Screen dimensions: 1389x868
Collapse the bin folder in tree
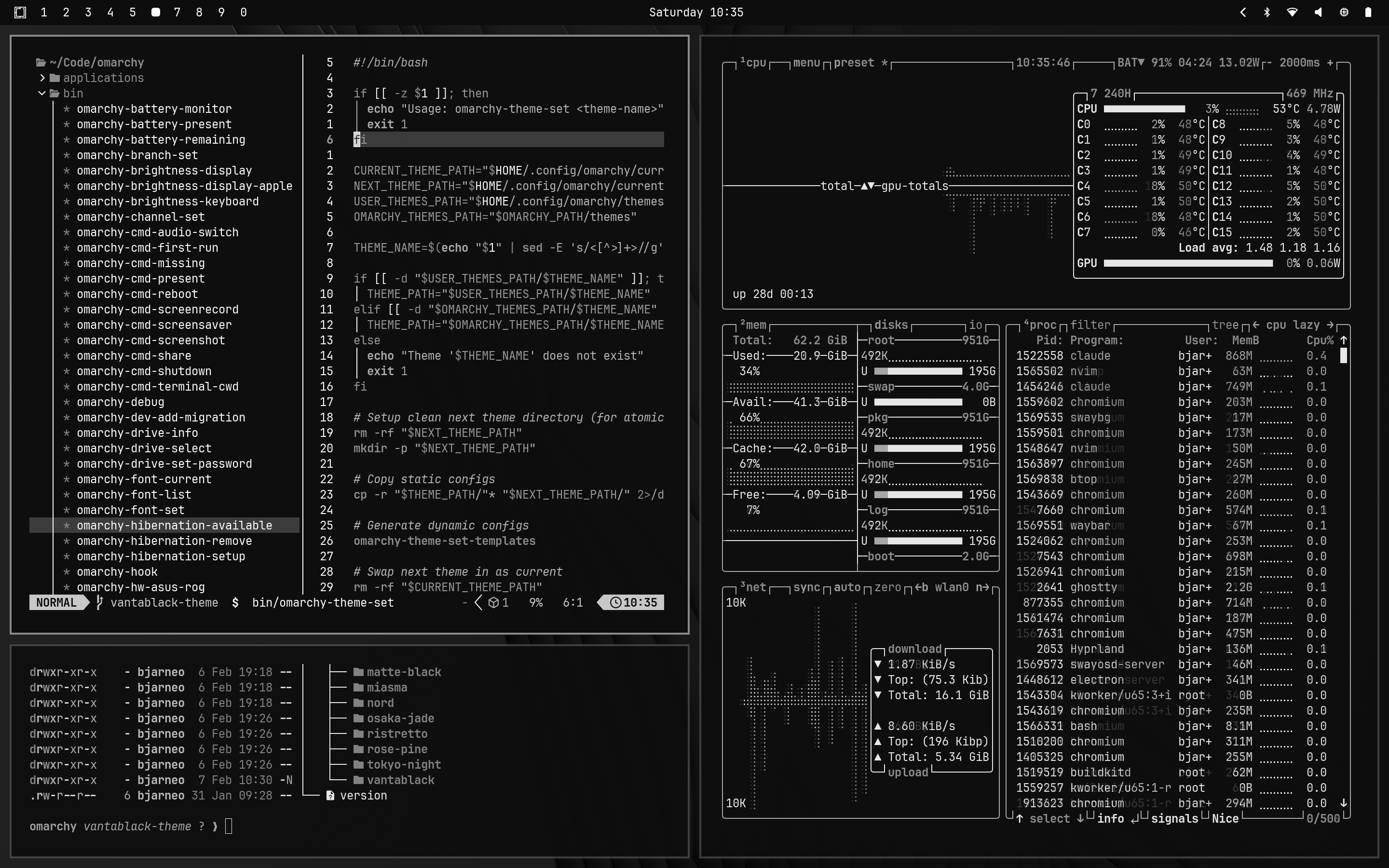(x=42, y=94)
